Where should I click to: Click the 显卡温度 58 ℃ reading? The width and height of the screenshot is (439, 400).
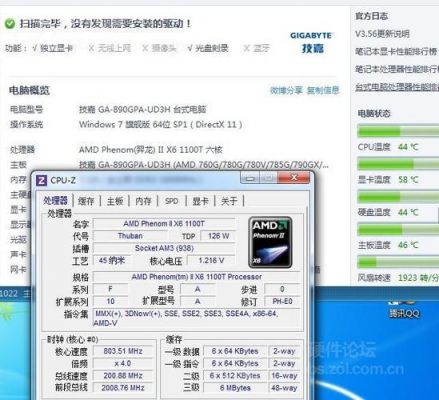(408, 180)
